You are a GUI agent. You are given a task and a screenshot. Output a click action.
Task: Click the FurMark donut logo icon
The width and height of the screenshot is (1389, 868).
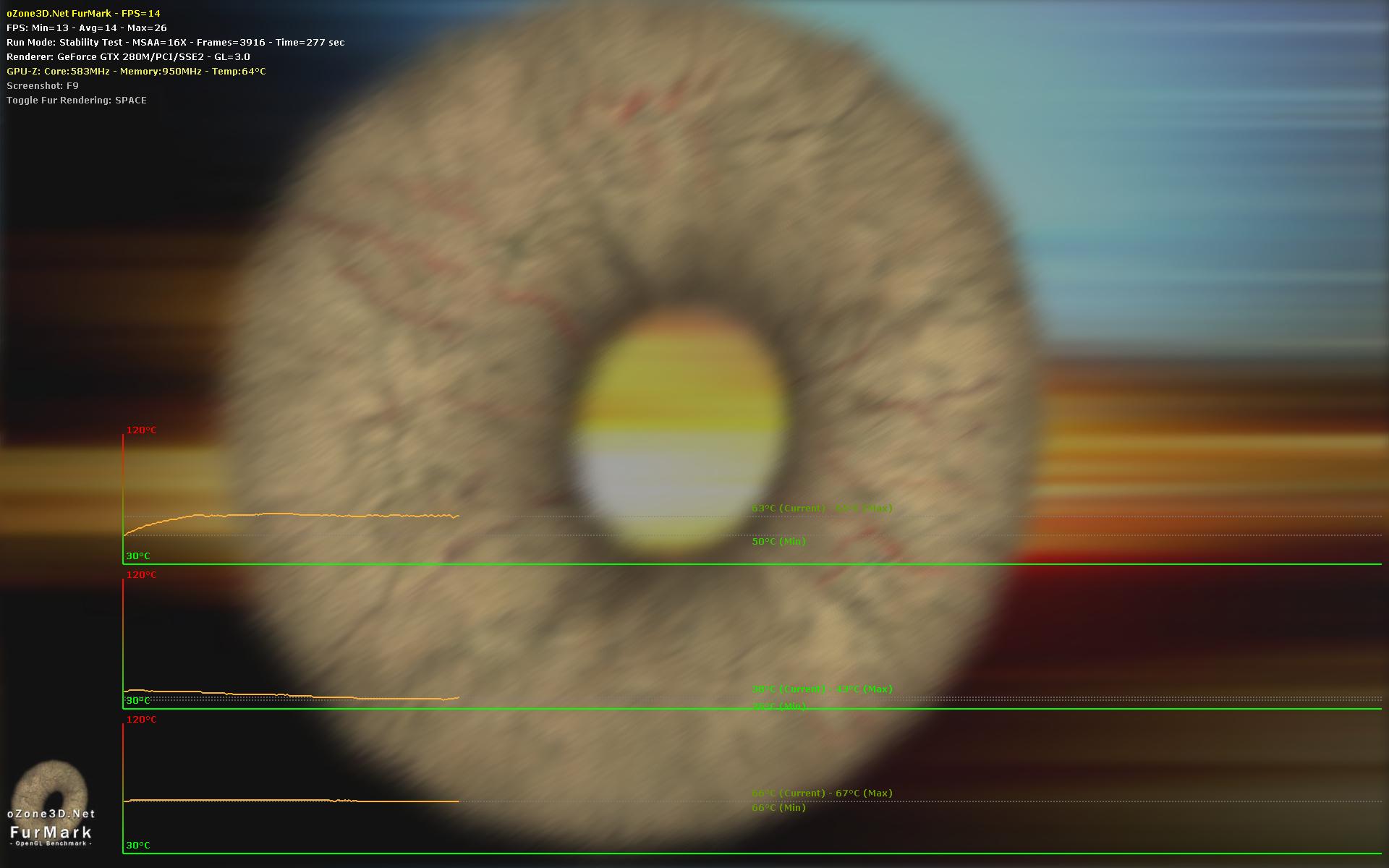[49, 784]
